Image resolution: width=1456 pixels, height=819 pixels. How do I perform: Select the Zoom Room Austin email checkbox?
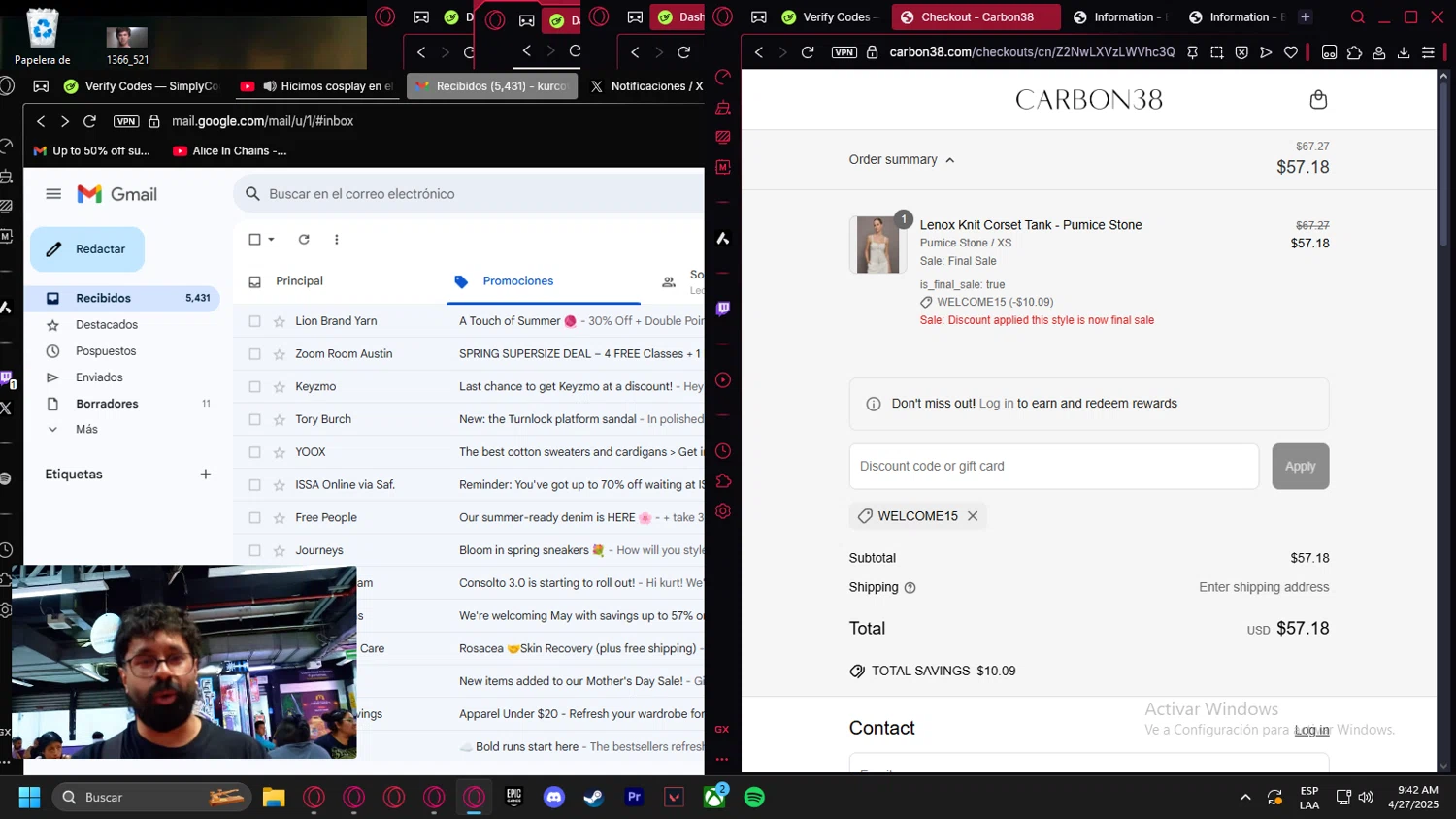coord(254,354)
